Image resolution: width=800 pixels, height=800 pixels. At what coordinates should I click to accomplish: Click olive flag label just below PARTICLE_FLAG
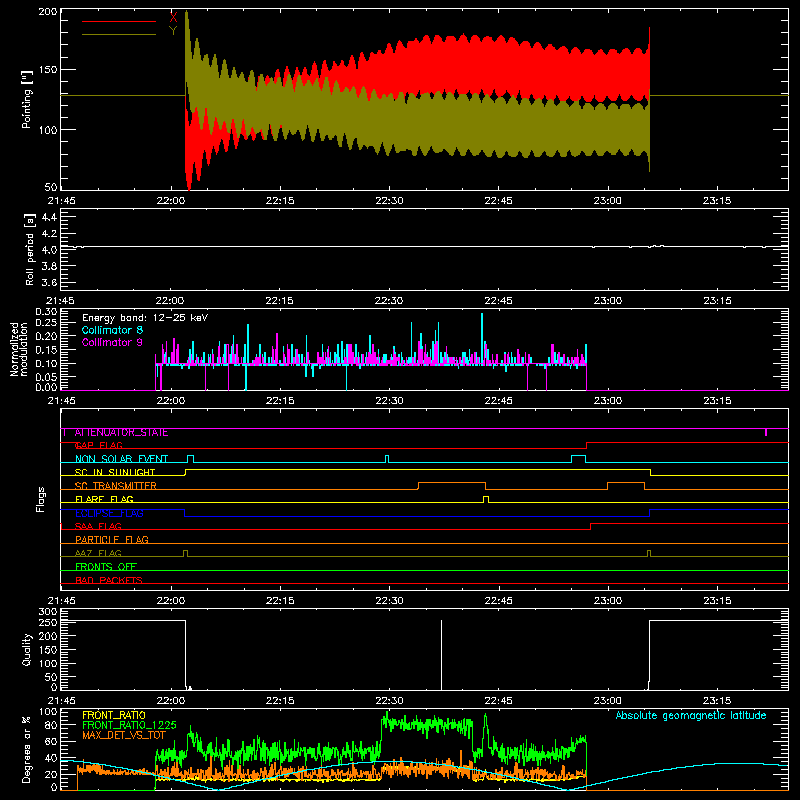point(98,554)
